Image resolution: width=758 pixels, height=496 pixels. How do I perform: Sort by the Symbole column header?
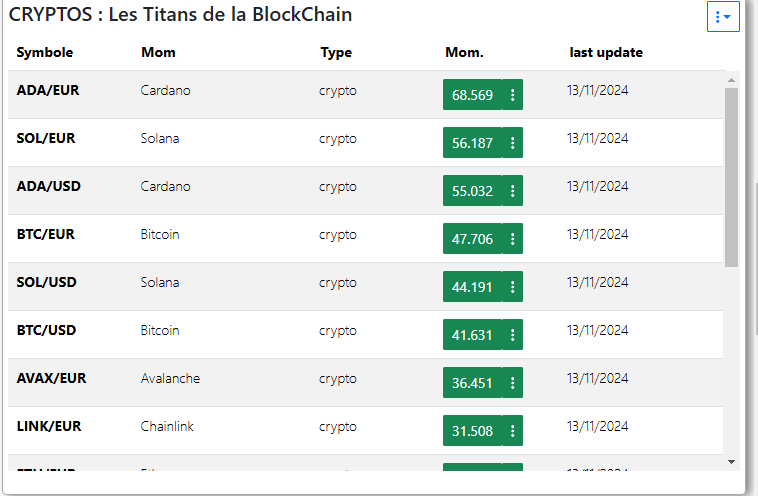click(45, 53)
